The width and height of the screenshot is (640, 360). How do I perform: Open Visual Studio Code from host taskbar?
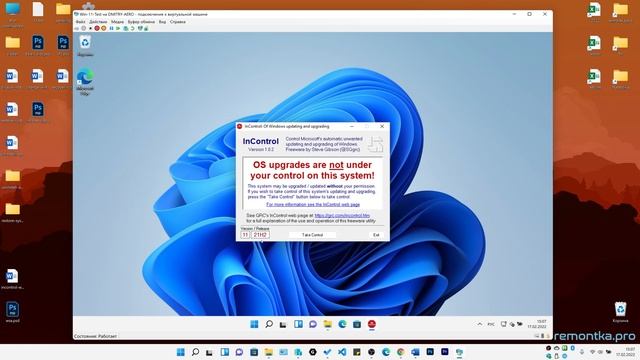[x=342, y=352]
